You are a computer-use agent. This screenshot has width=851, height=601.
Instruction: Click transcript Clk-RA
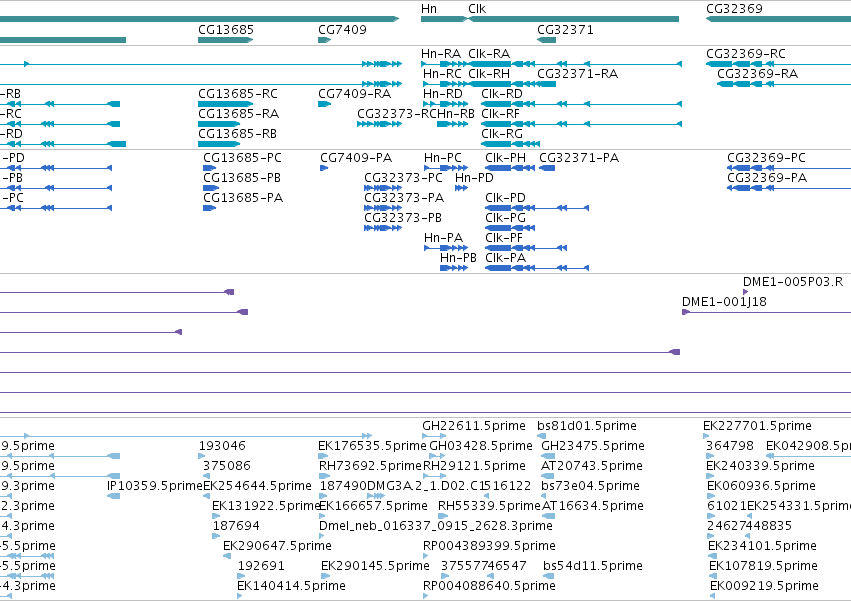point(489,54)
